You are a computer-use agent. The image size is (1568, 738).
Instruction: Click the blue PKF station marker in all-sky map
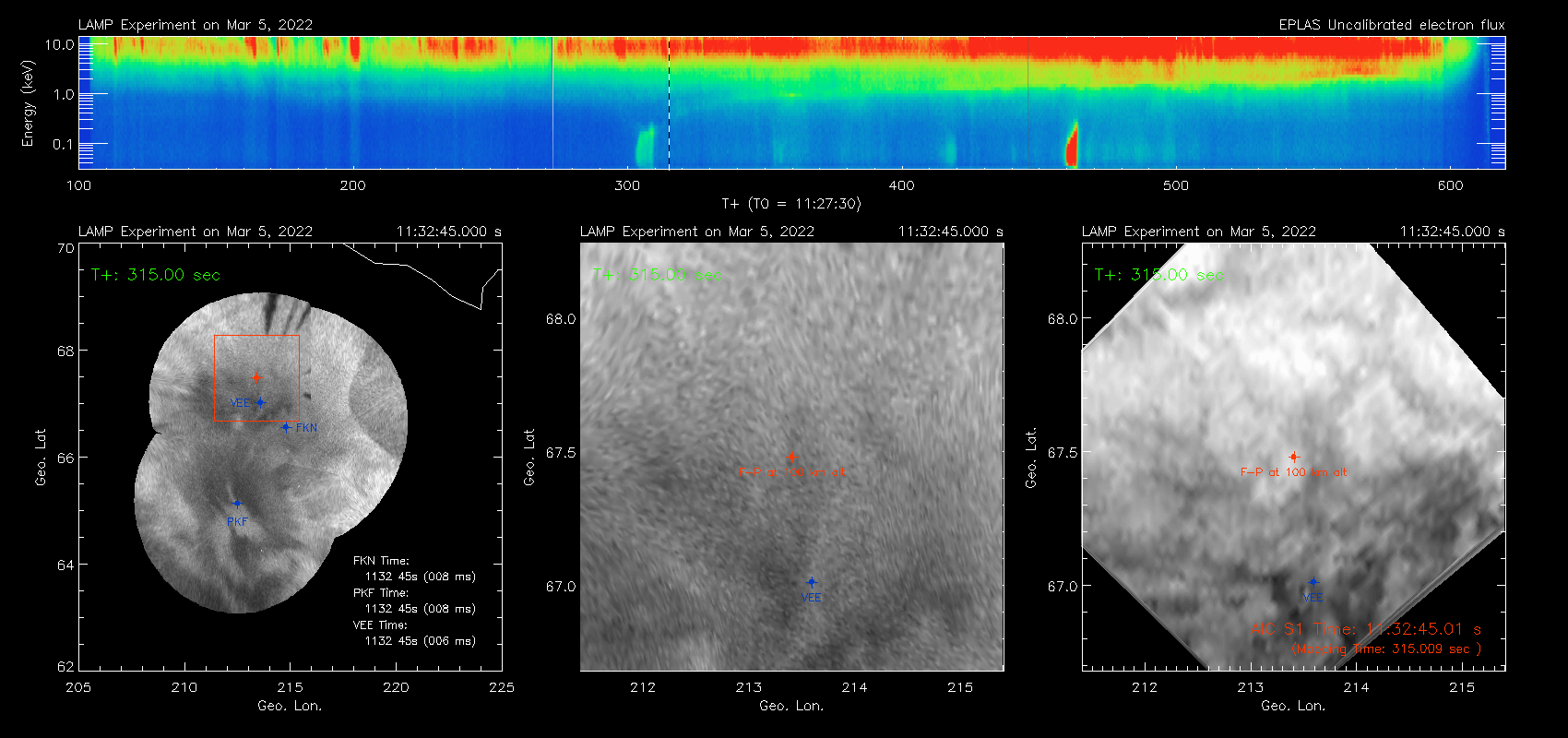tap(237, 504)
